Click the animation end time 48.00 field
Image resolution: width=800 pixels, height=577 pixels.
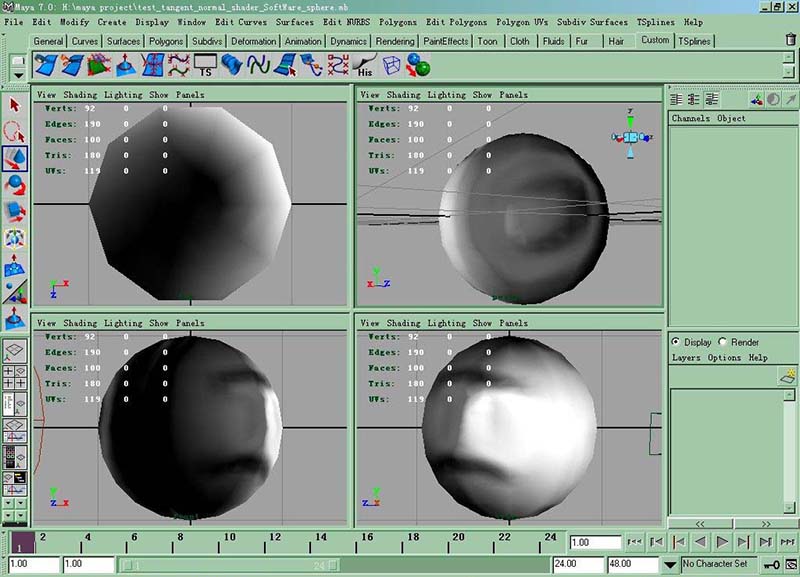633,564
